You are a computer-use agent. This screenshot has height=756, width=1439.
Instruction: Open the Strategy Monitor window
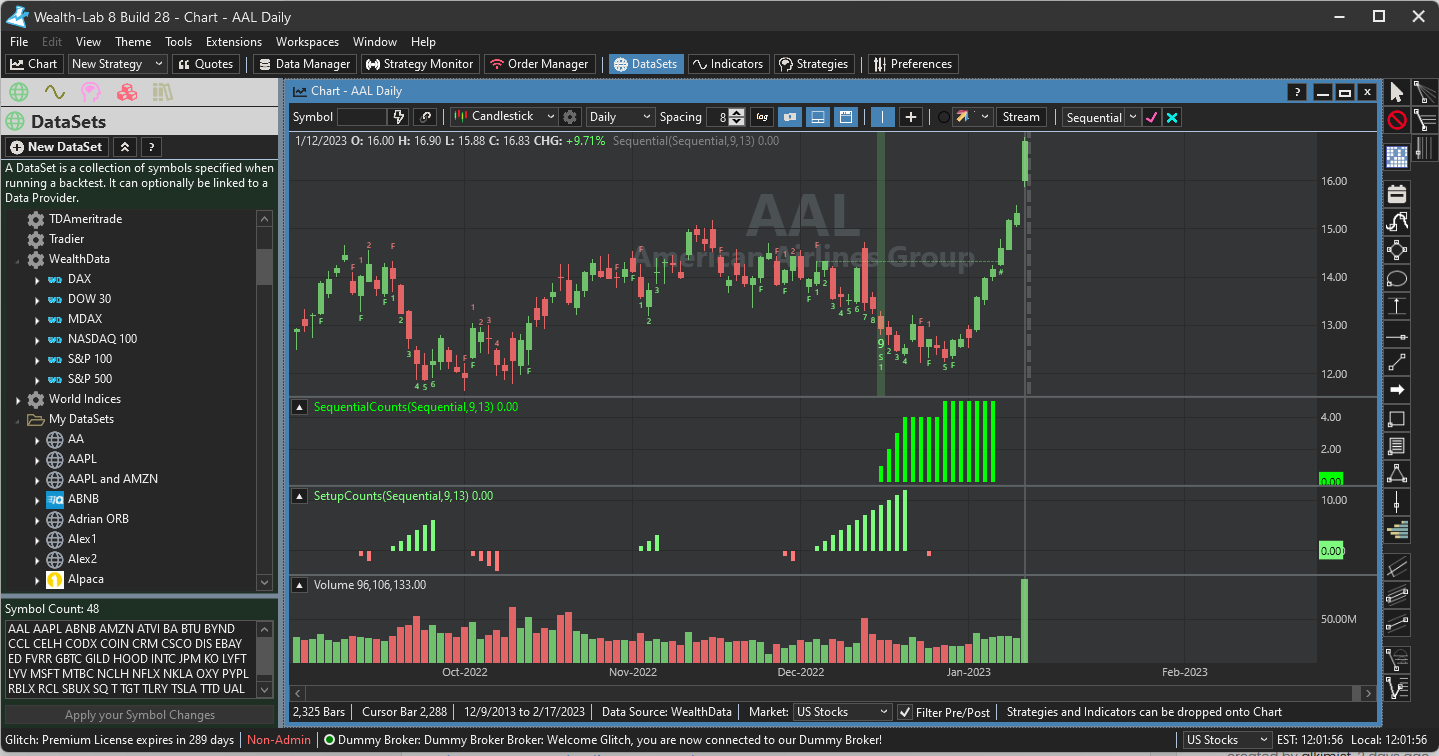click(x=419, y=64)
